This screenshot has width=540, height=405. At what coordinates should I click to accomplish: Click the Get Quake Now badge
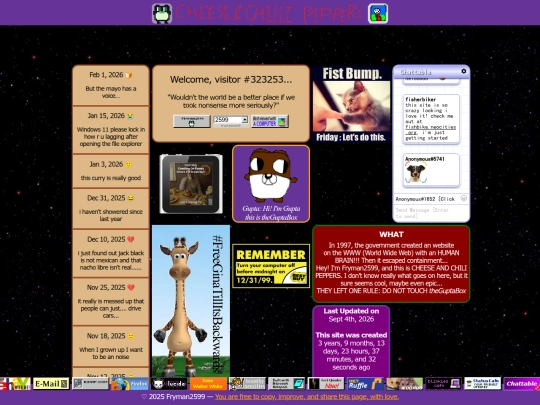coord(326,384)
